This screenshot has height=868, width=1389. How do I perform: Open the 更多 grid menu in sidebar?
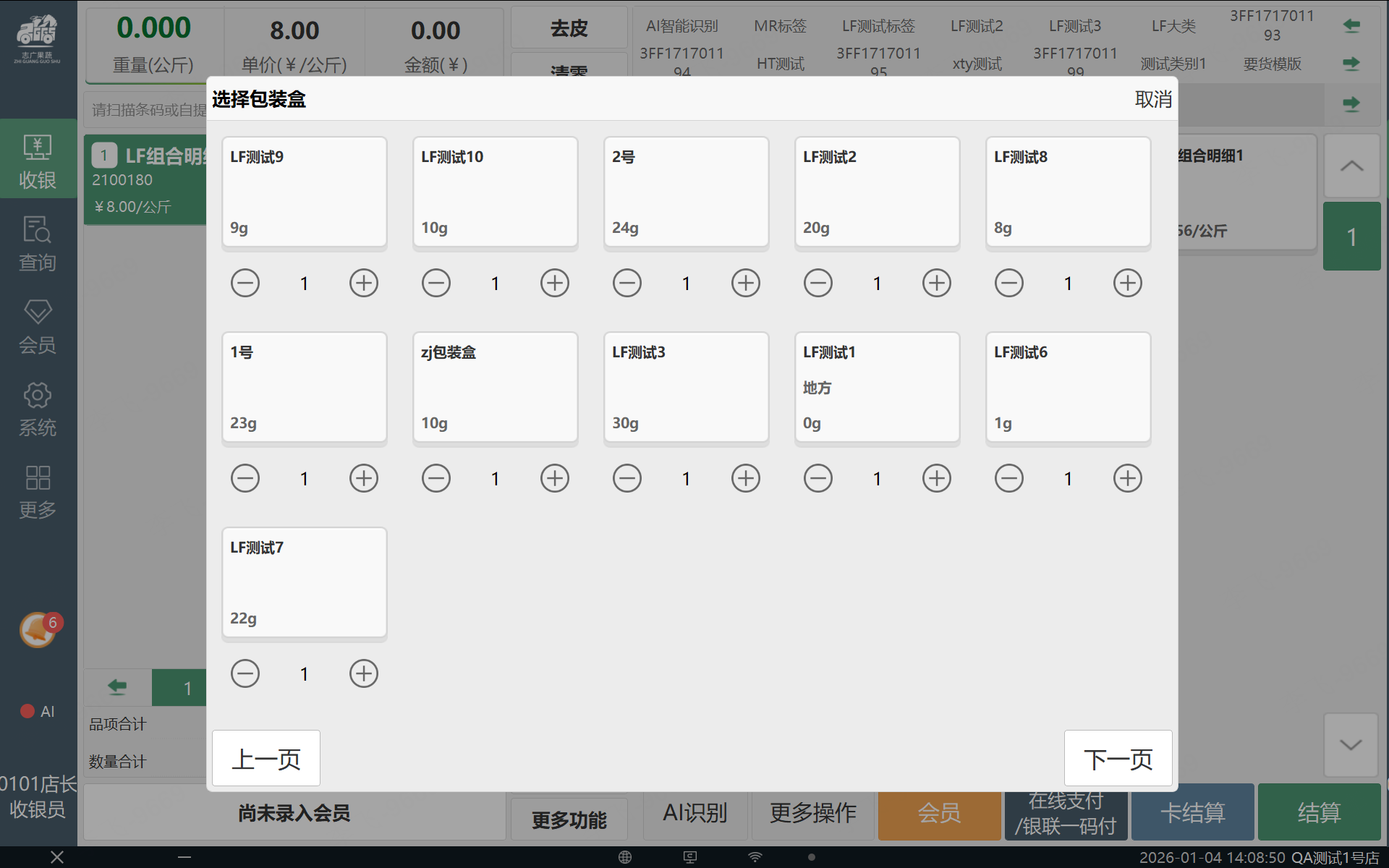coord(38,492)
